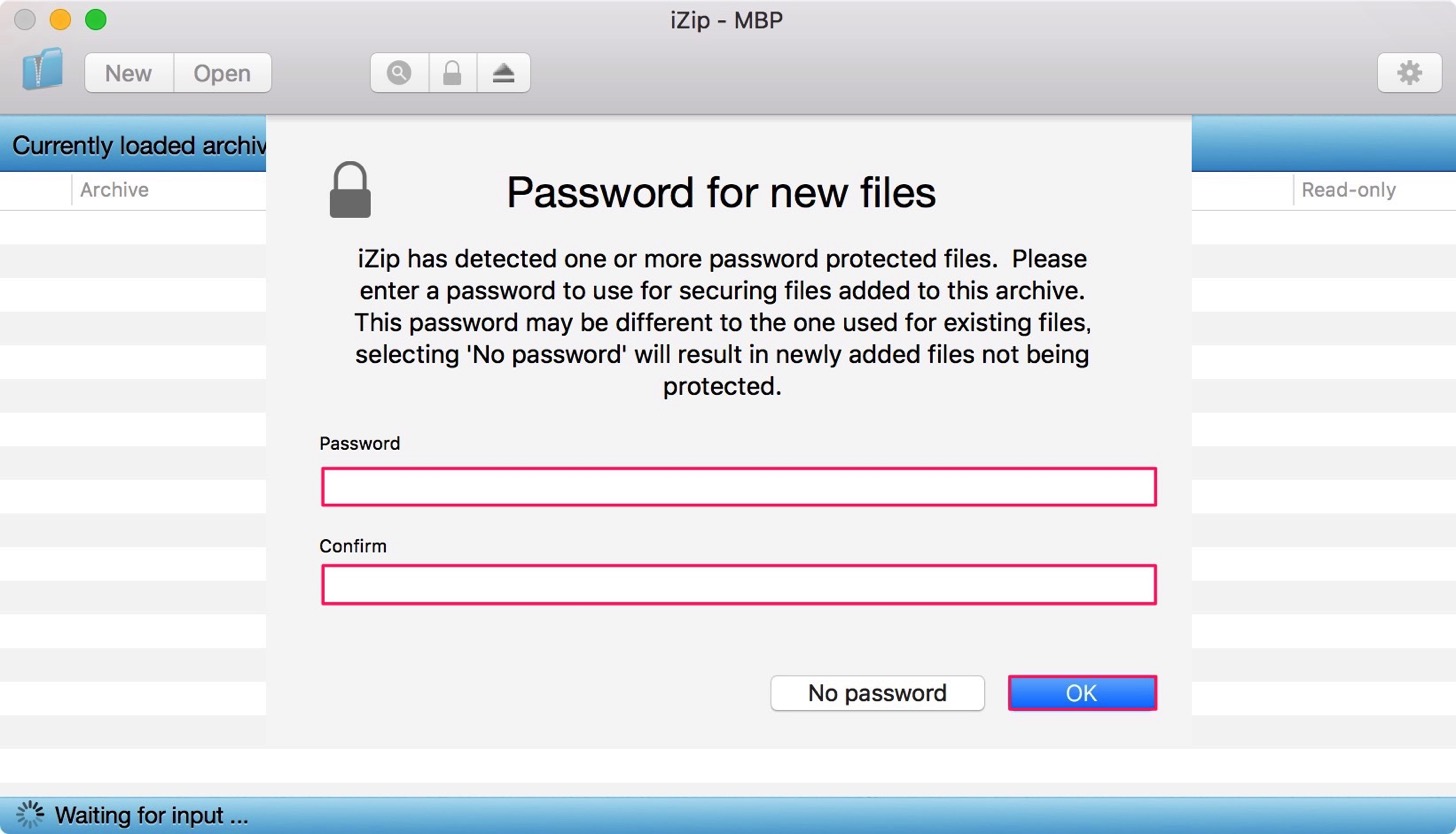Click the green zoom window button
The width and height of the screenshot is (1456, 834).
(95, 19)
